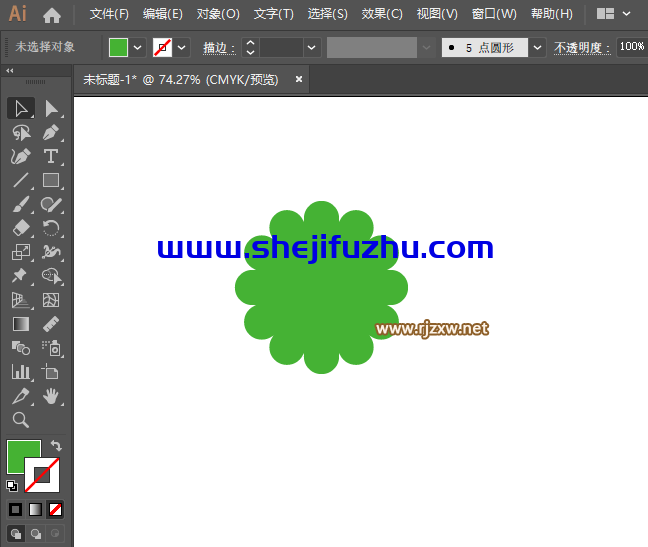
Task: Click the green Fill box in toolbox
Action: pyautogui.click(x=19, y=452)
